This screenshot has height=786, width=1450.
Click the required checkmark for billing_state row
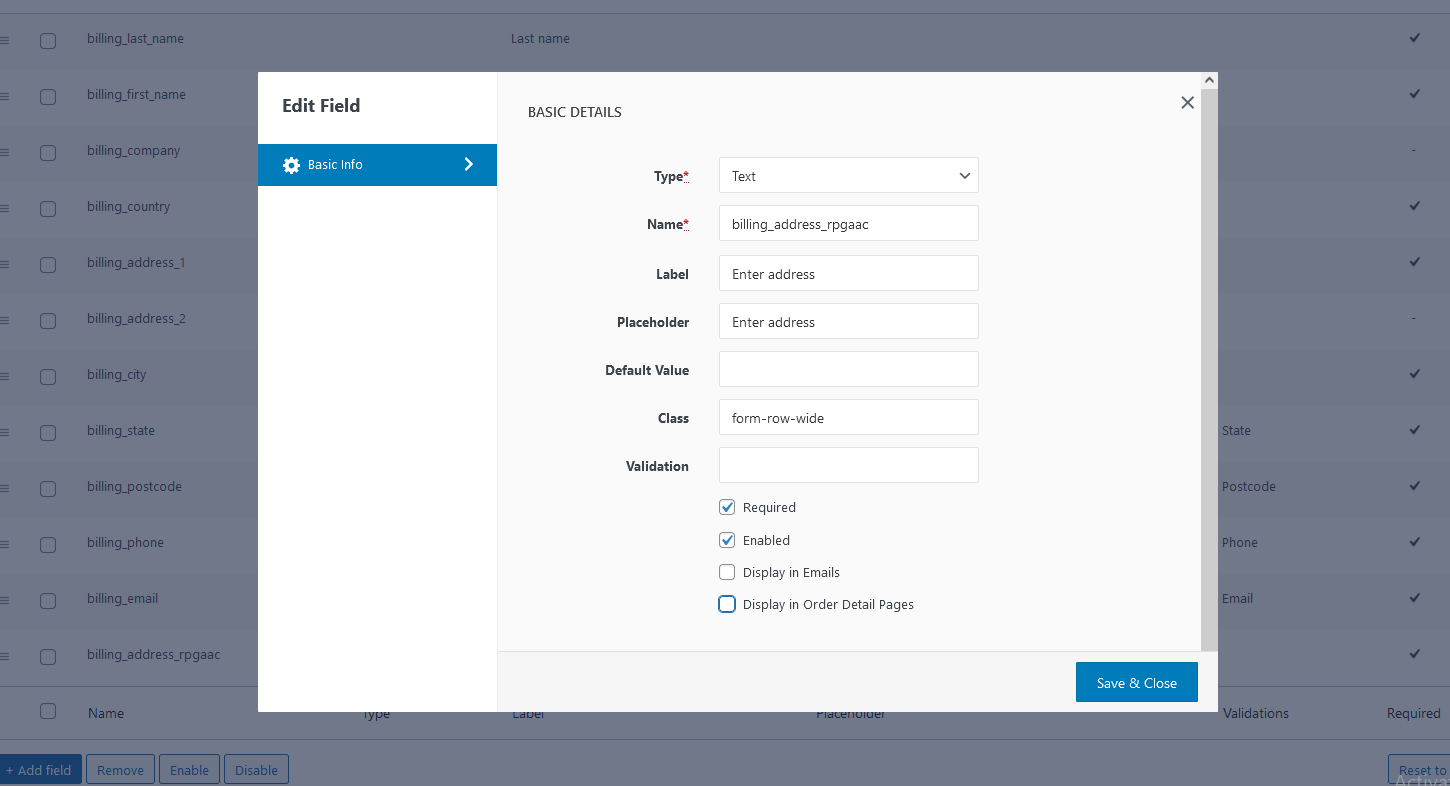[1414, 430]
